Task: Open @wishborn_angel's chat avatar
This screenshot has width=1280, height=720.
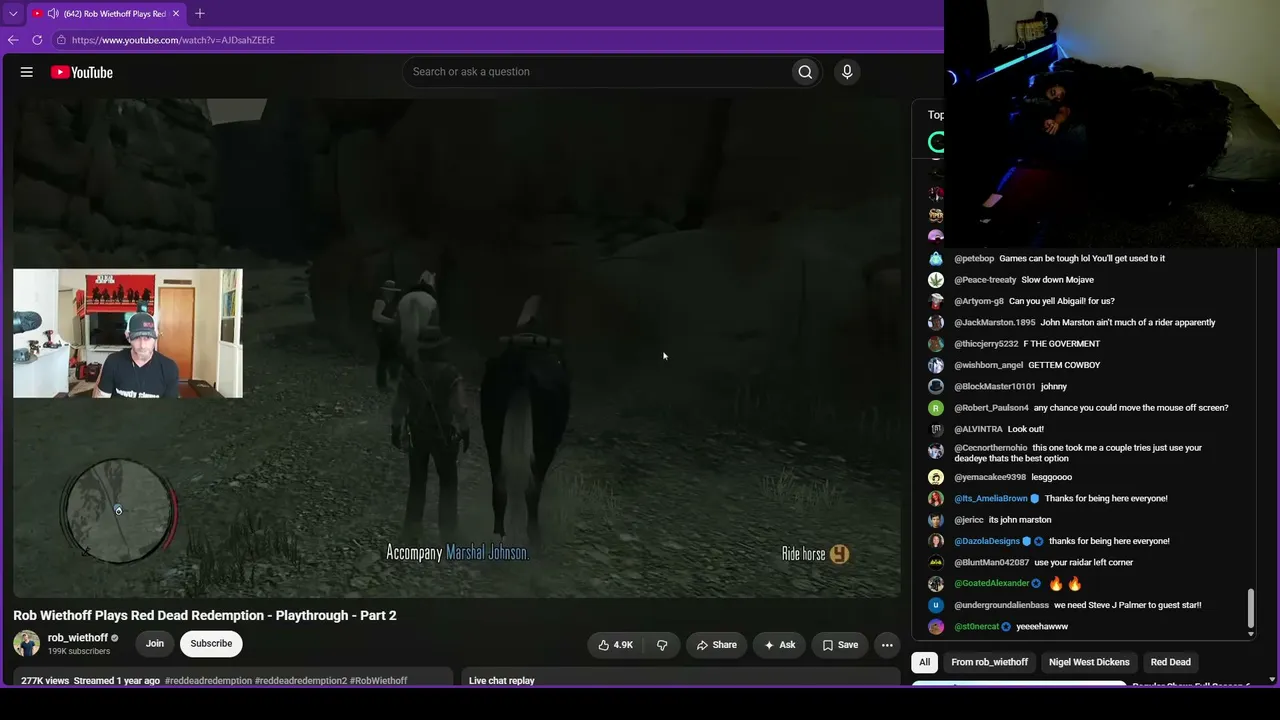Action: point(936,365)
